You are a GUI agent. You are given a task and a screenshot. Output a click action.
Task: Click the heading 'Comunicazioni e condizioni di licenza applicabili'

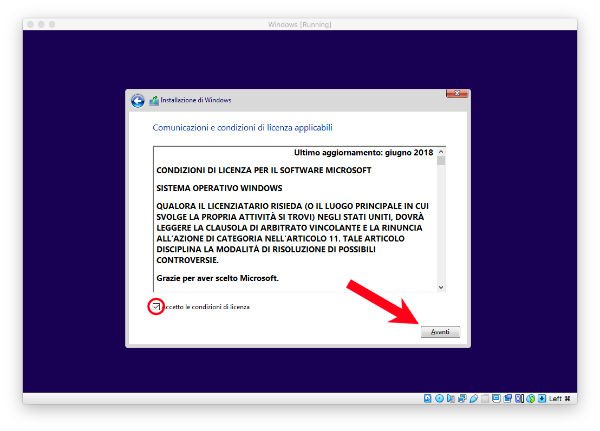click(242, 127)
